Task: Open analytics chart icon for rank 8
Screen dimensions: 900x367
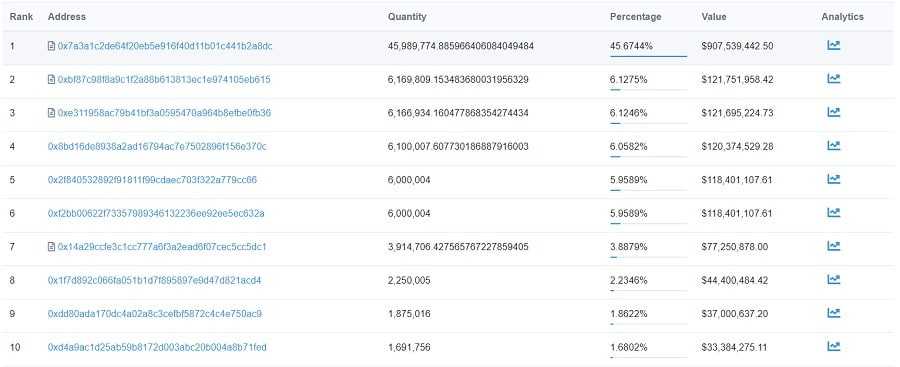Action: click(833, 280)
